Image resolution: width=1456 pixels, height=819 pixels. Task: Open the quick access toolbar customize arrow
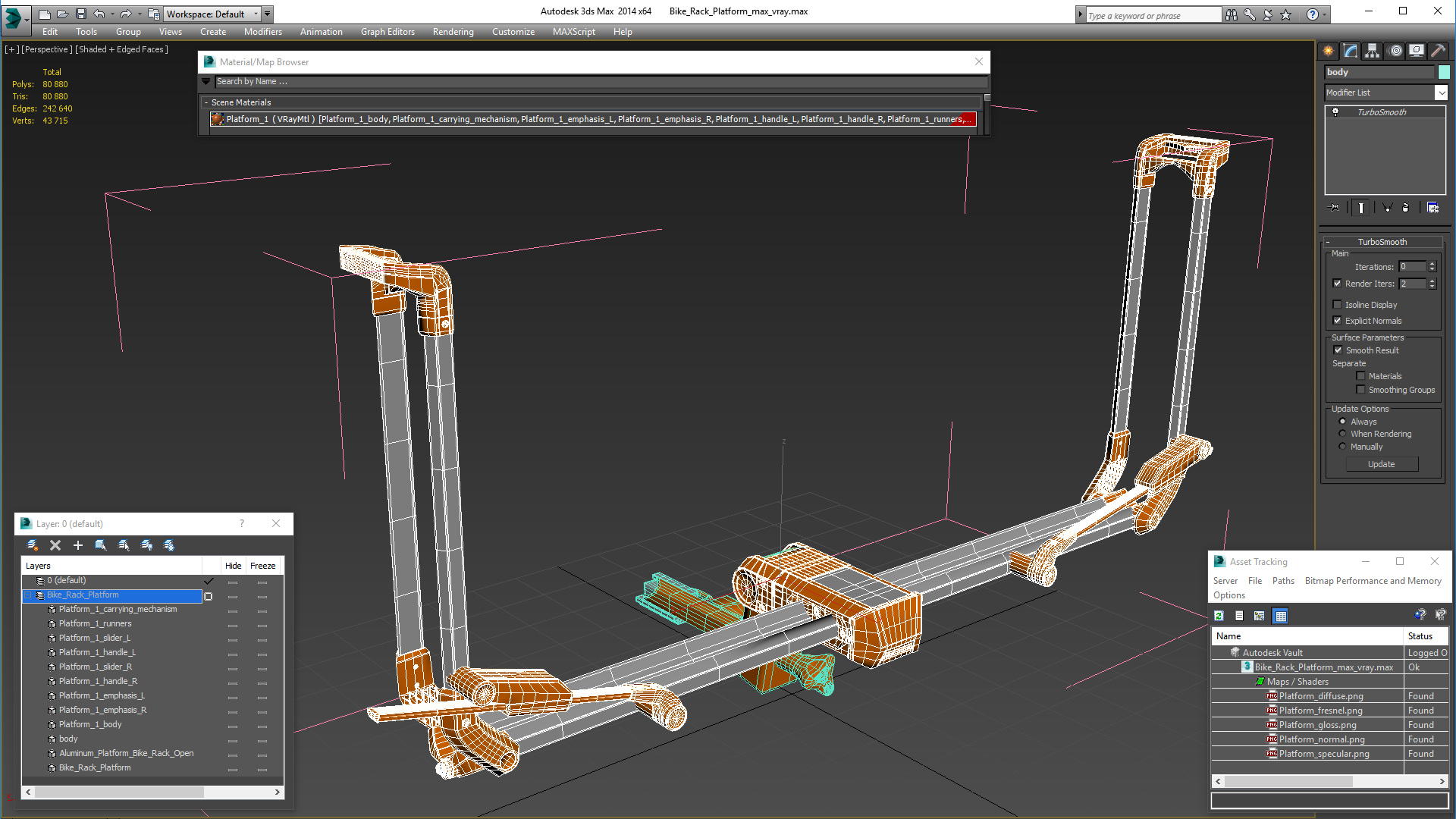click(x=268, y=14)
